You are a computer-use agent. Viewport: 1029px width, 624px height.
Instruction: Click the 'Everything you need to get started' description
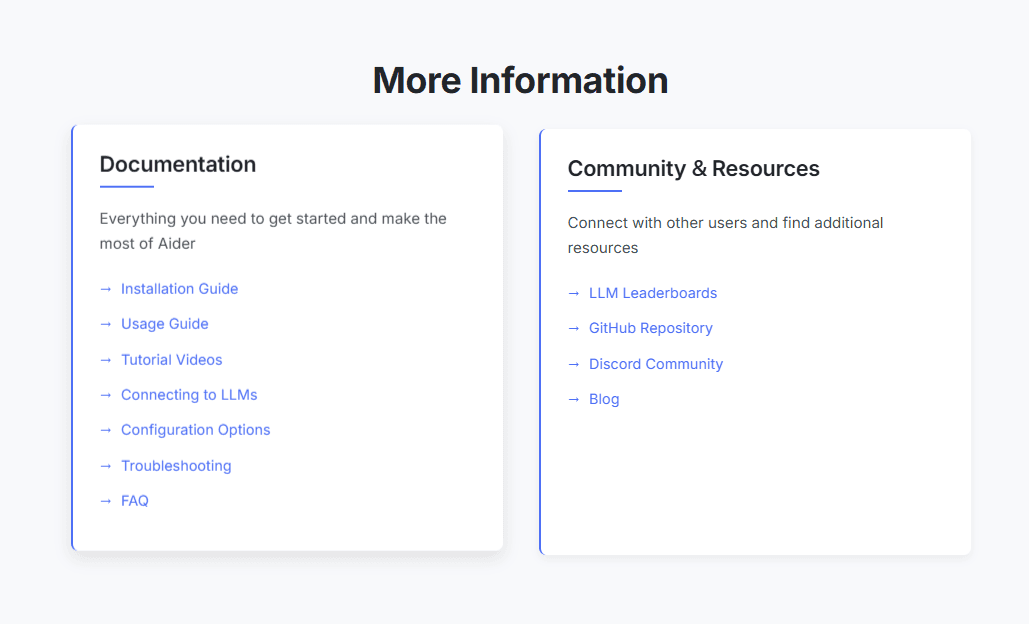(x=273, y=231)
